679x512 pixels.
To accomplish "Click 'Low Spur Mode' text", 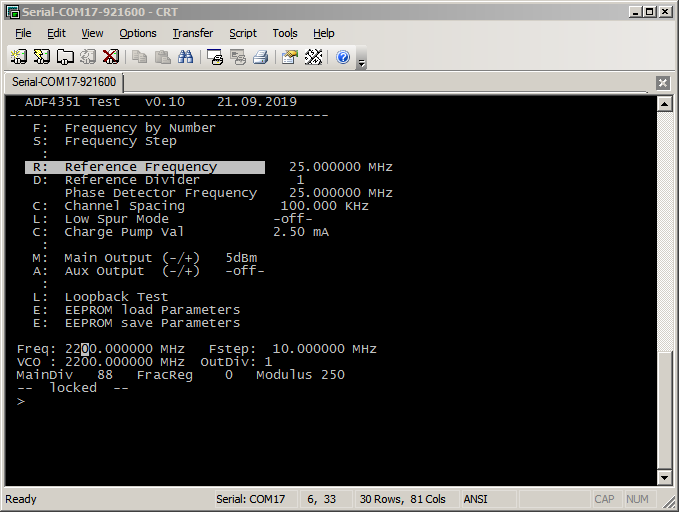I will [x=117, y=219].
